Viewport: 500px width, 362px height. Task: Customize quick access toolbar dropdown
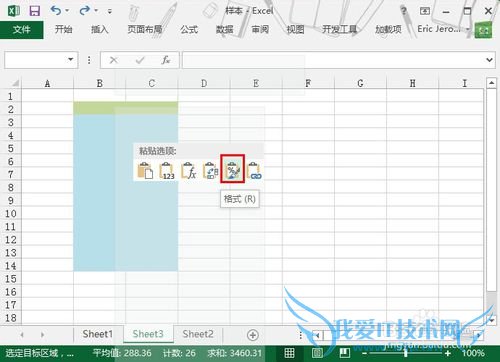tap(110, 11)
